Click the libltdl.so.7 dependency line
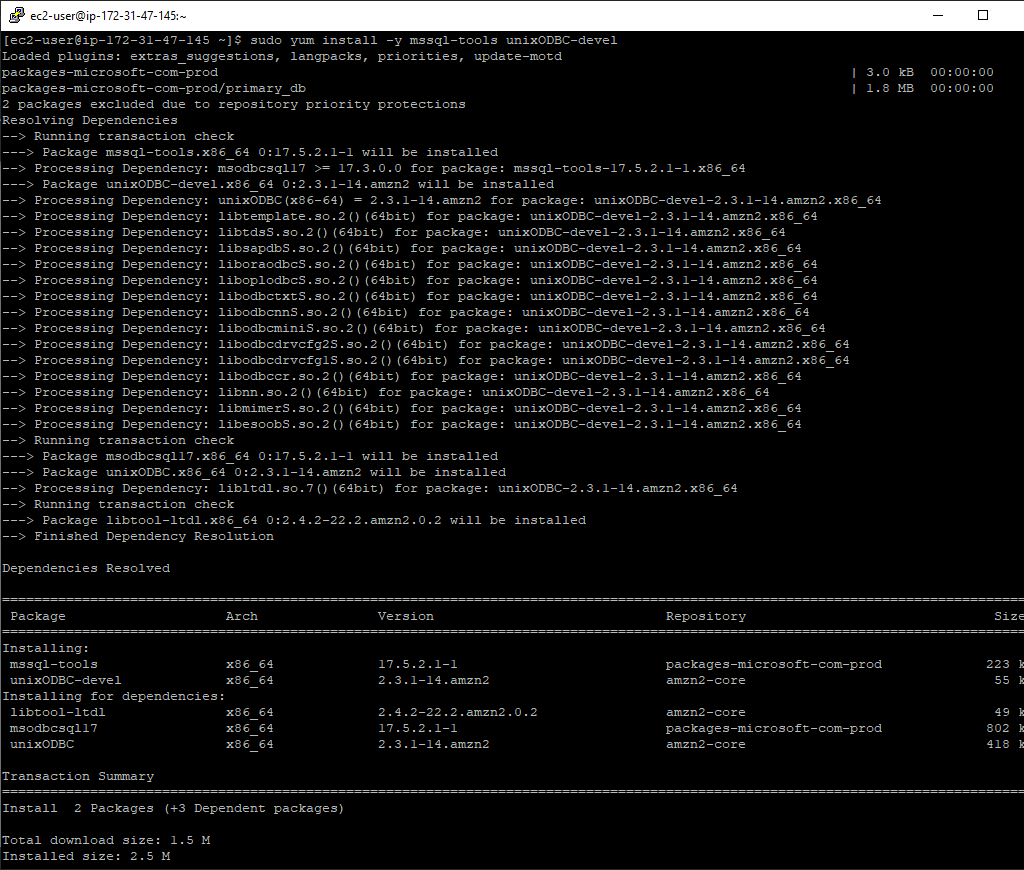Image resolution: width=1024 pixels, height=870 pixels. (370, 489)
